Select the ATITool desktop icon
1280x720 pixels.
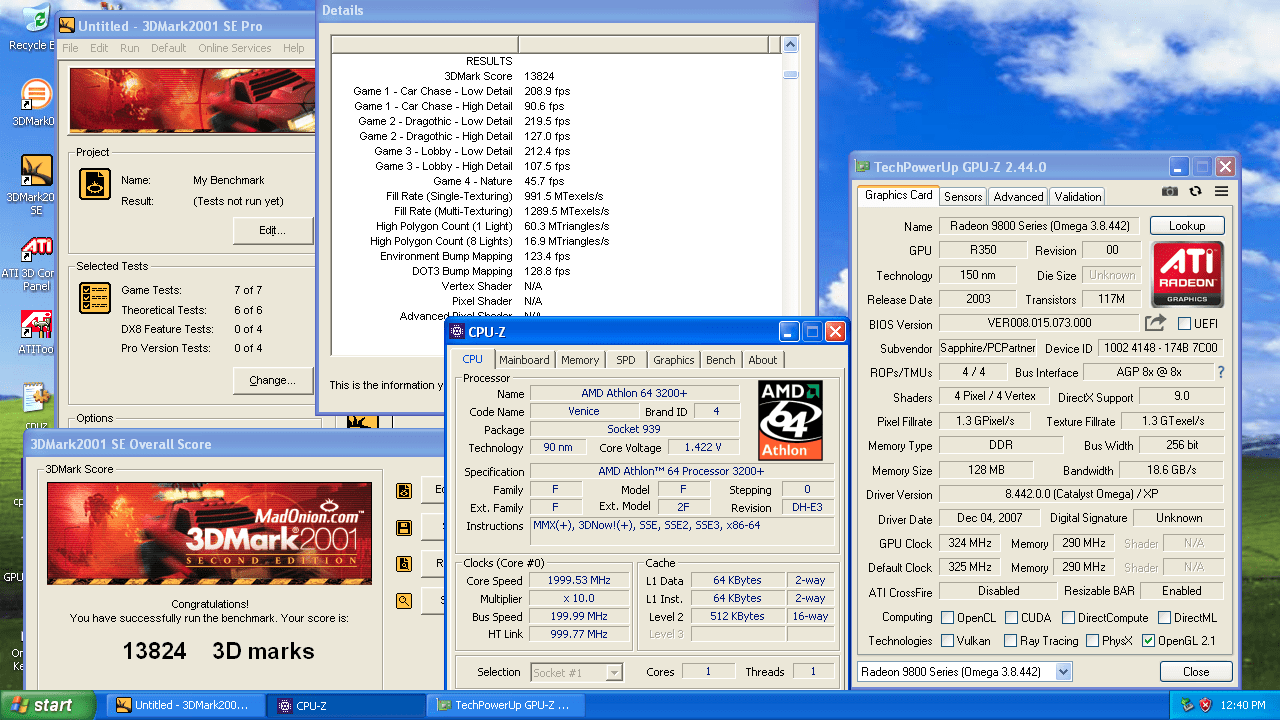pos(36,332)
